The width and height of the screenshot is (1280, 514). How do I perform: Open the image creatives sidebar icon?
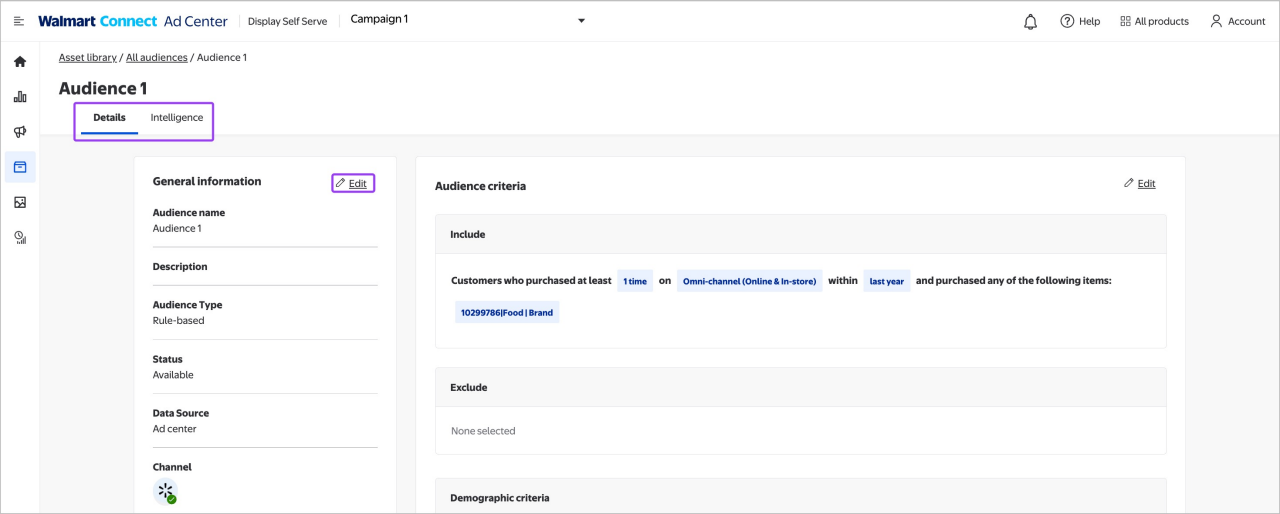(20, 202)
